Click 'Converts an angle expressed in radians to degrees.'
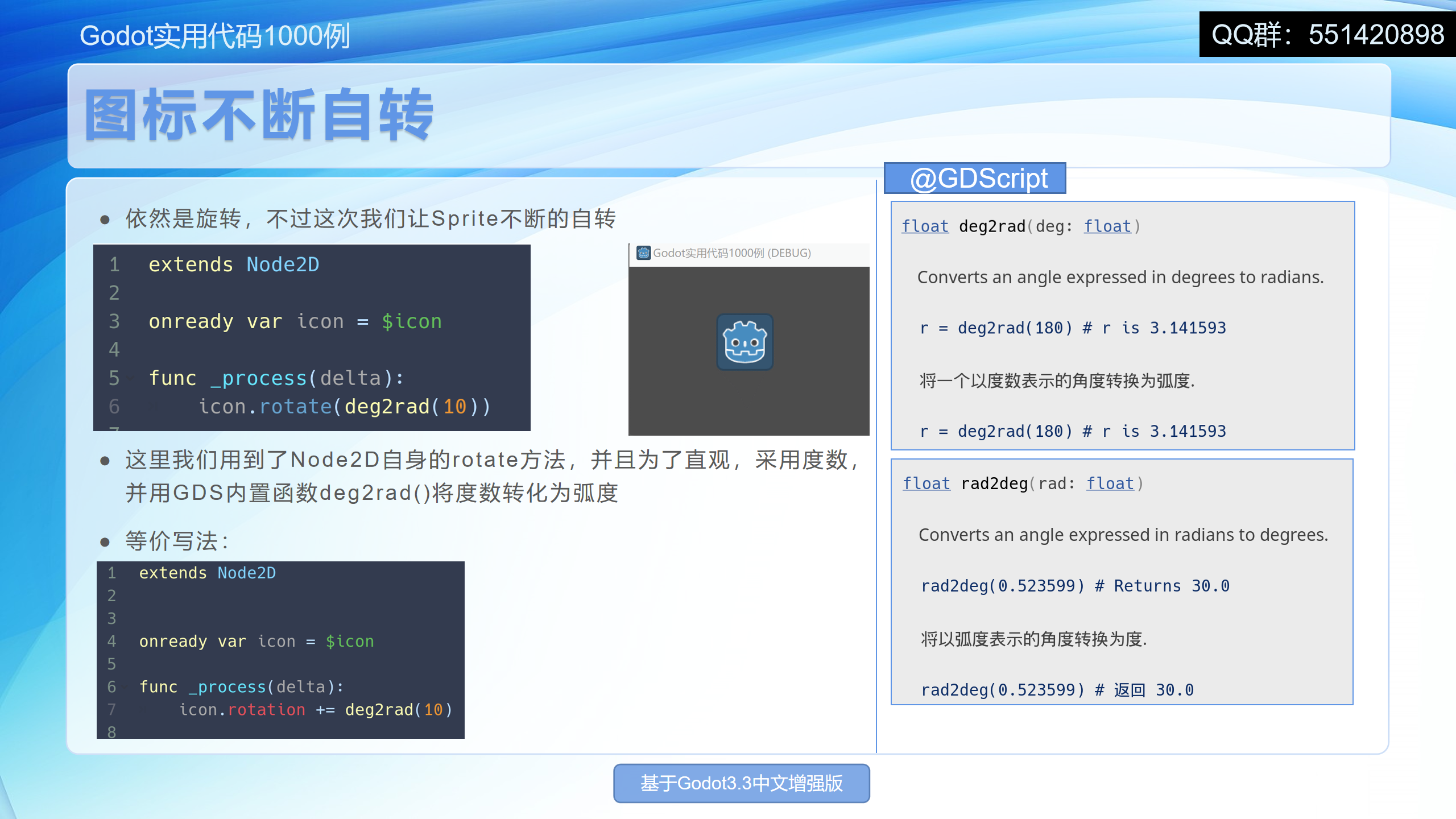This screenshot has width=1456, height=819. (x=1123, y=535)
